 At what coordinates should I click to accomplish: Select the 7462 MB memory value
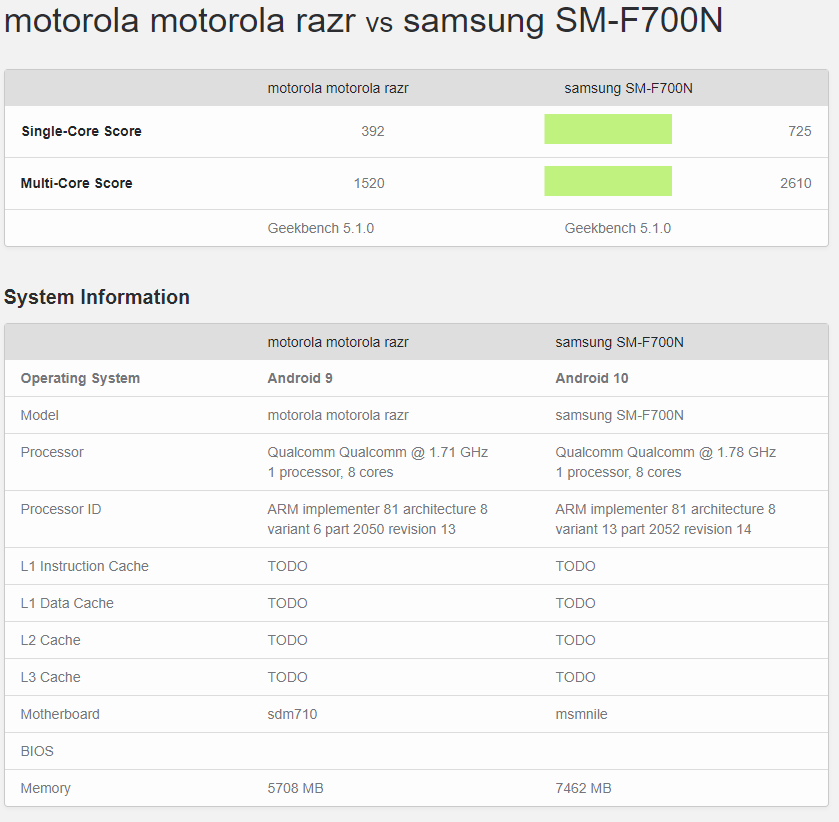583,788
